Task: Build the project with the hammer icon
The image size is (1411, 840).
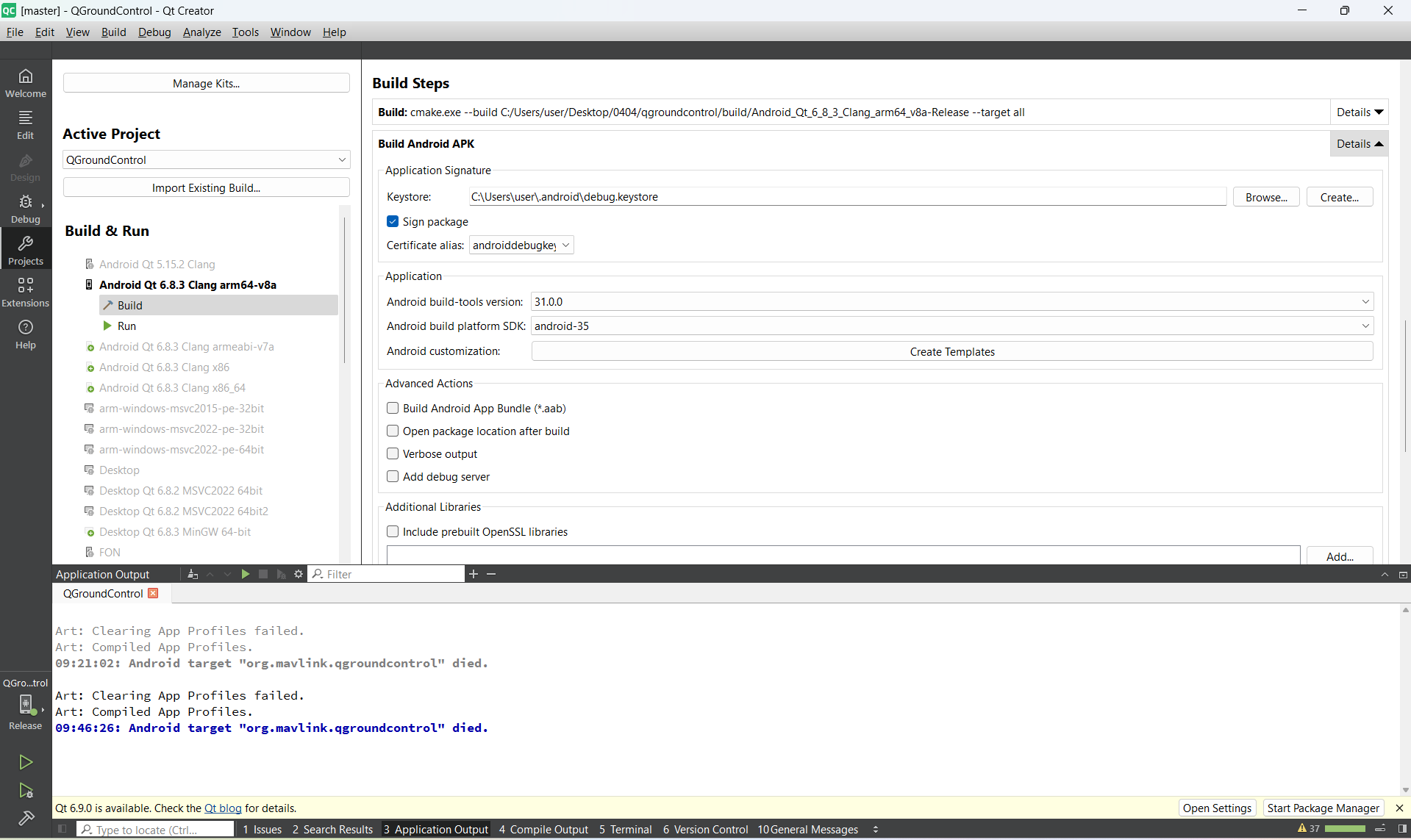Action: (26, 818)
